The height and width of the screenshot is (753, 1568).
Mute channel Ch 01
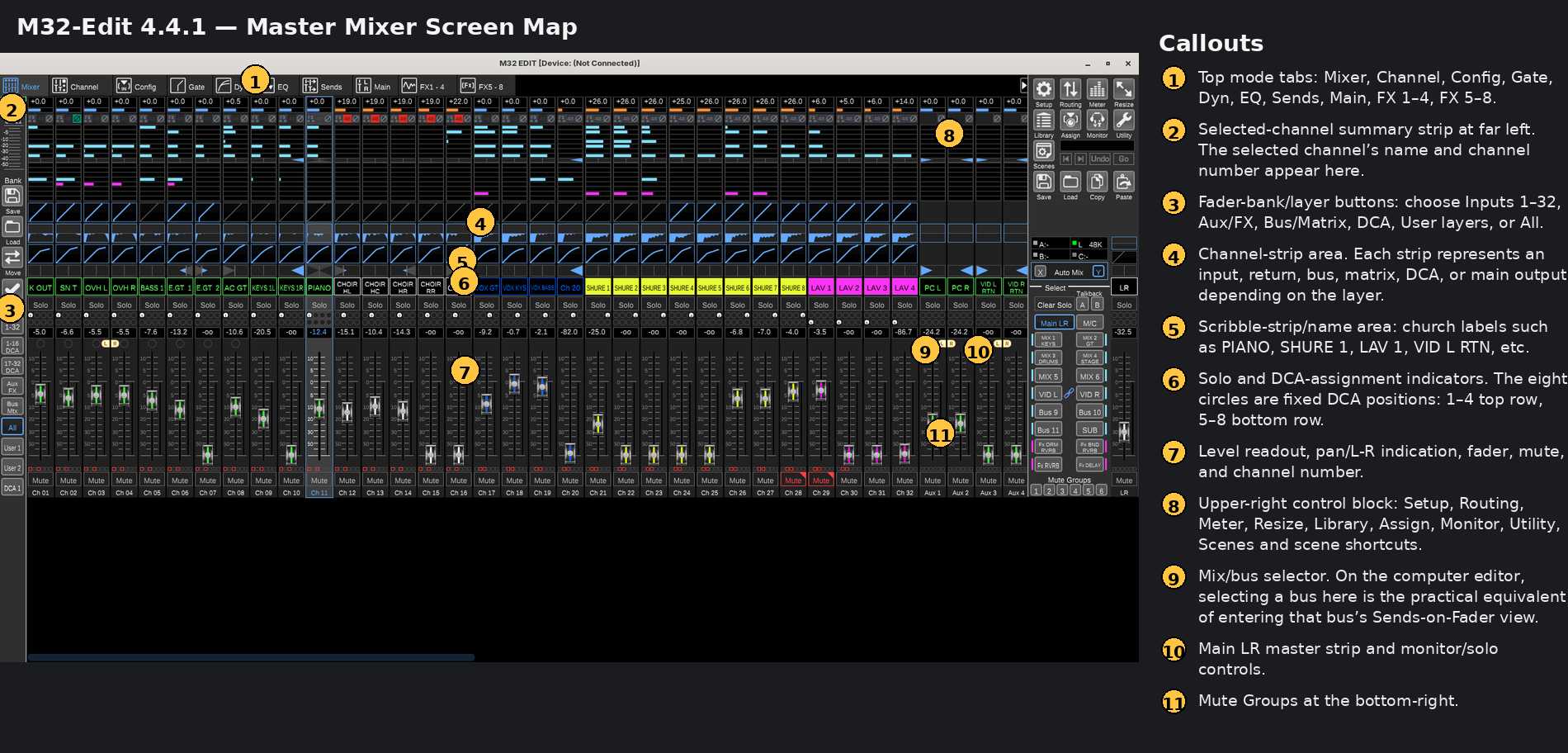pos(40,481)
